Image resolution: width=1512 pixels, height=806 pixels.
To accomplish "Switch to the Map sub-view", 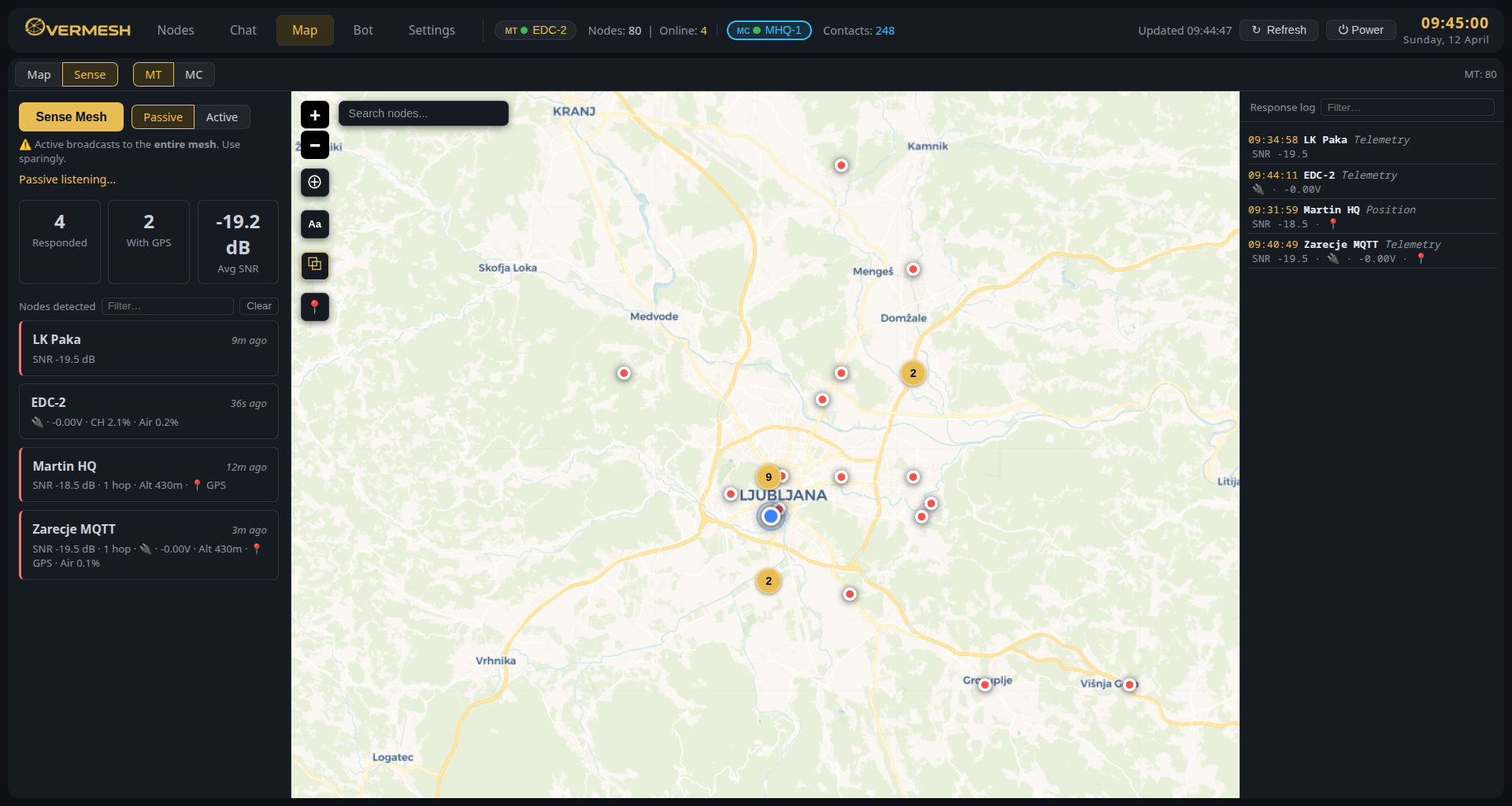I will click(x=39, y=75).
